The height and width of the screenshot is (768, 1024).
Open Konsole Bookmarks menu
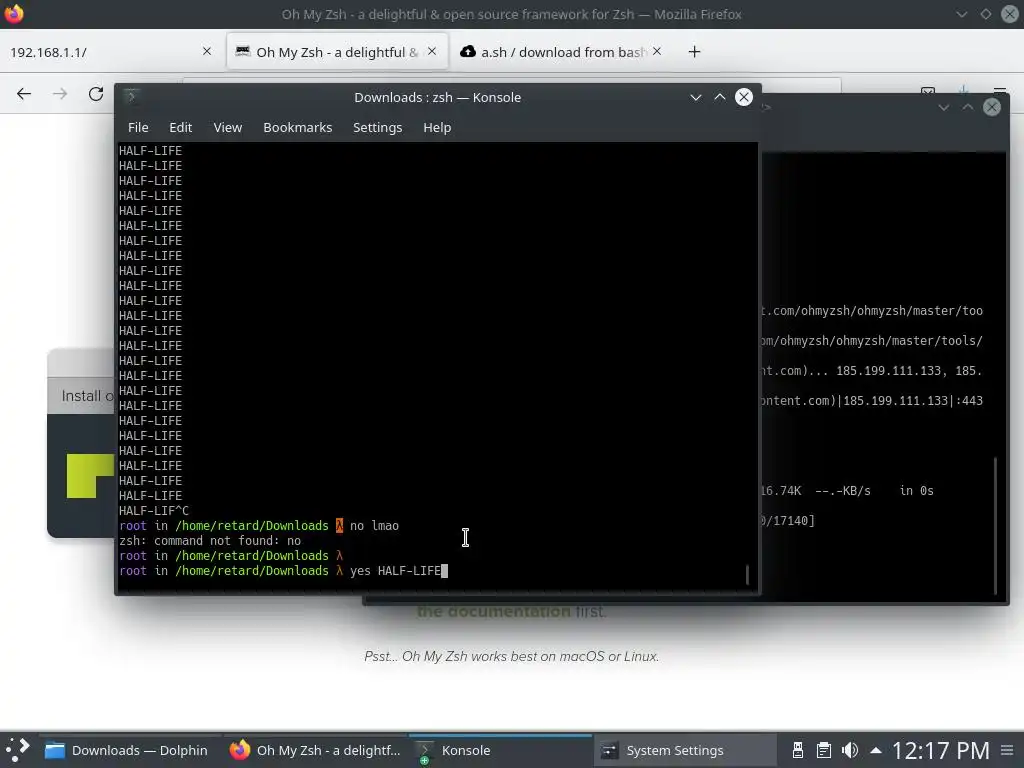[x=297, y=127]
